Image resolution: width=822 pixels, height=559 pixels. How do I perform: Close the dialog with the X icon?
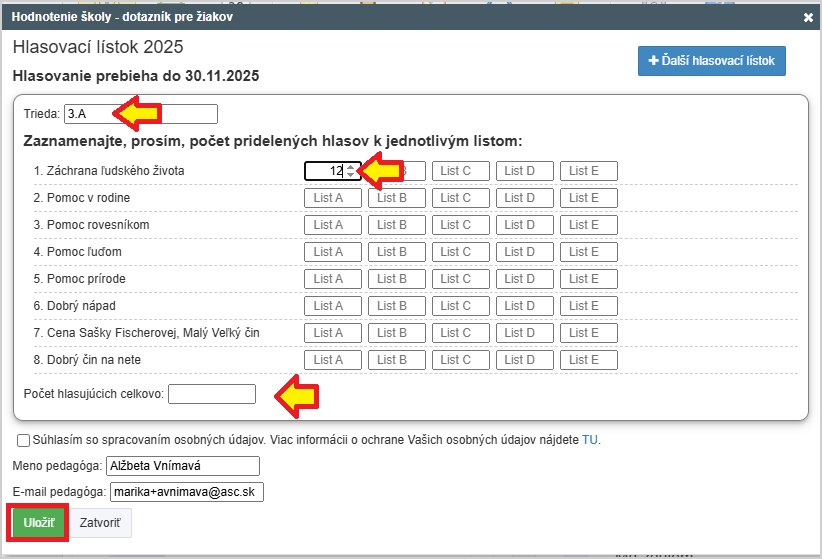pos(808,17)
